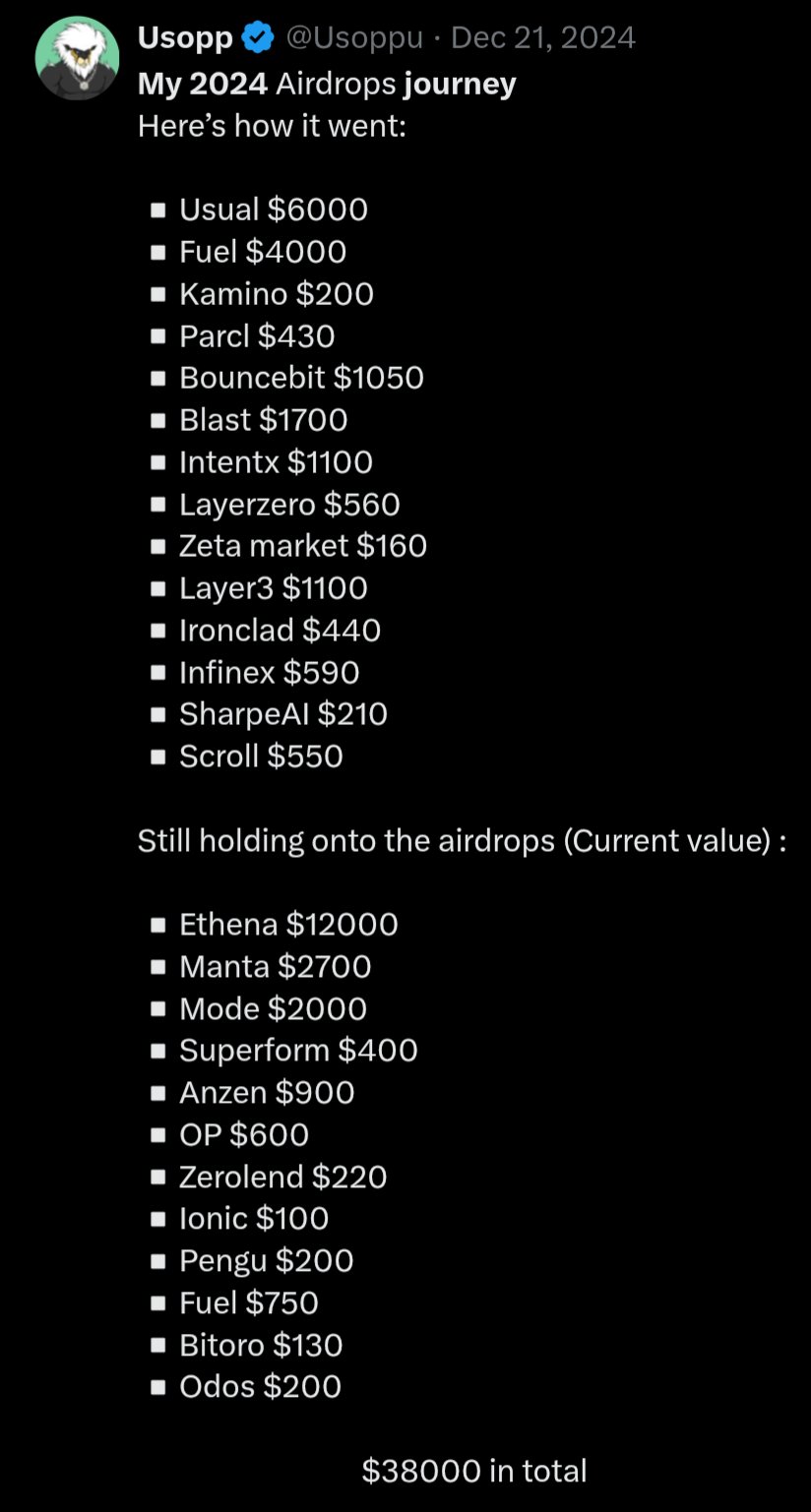Open the Usopp display name link
This screenshot has width=811, height=1512.
(x=185, y=38)
